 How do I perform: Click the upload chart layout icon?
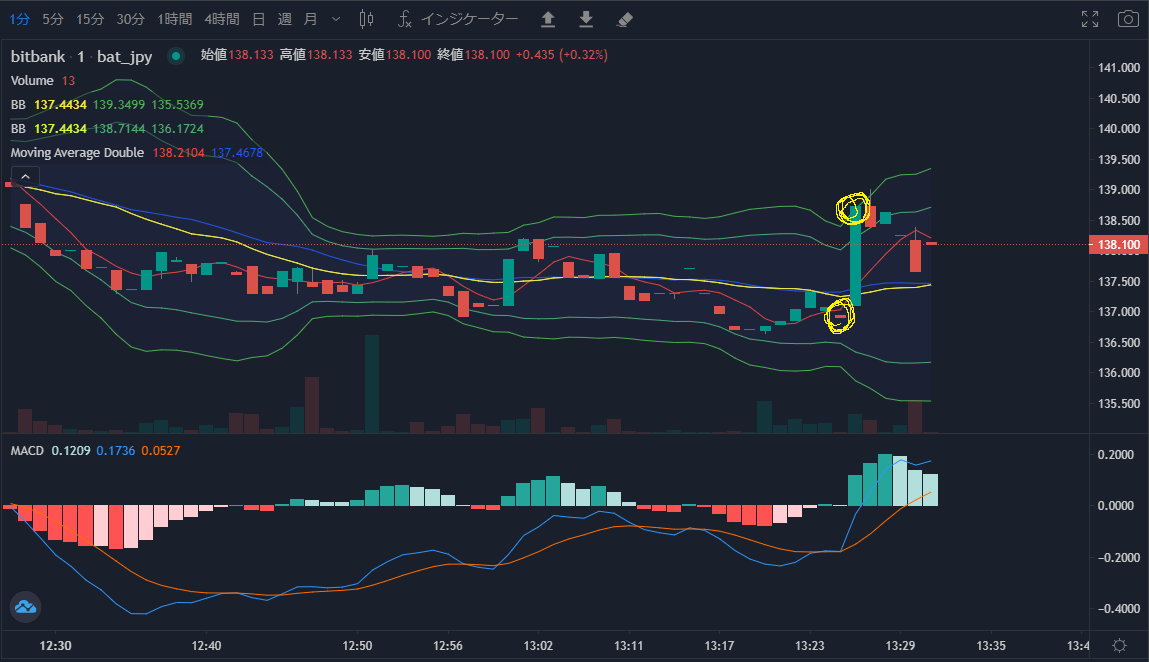pyautogui.click(x=548, y=19)
